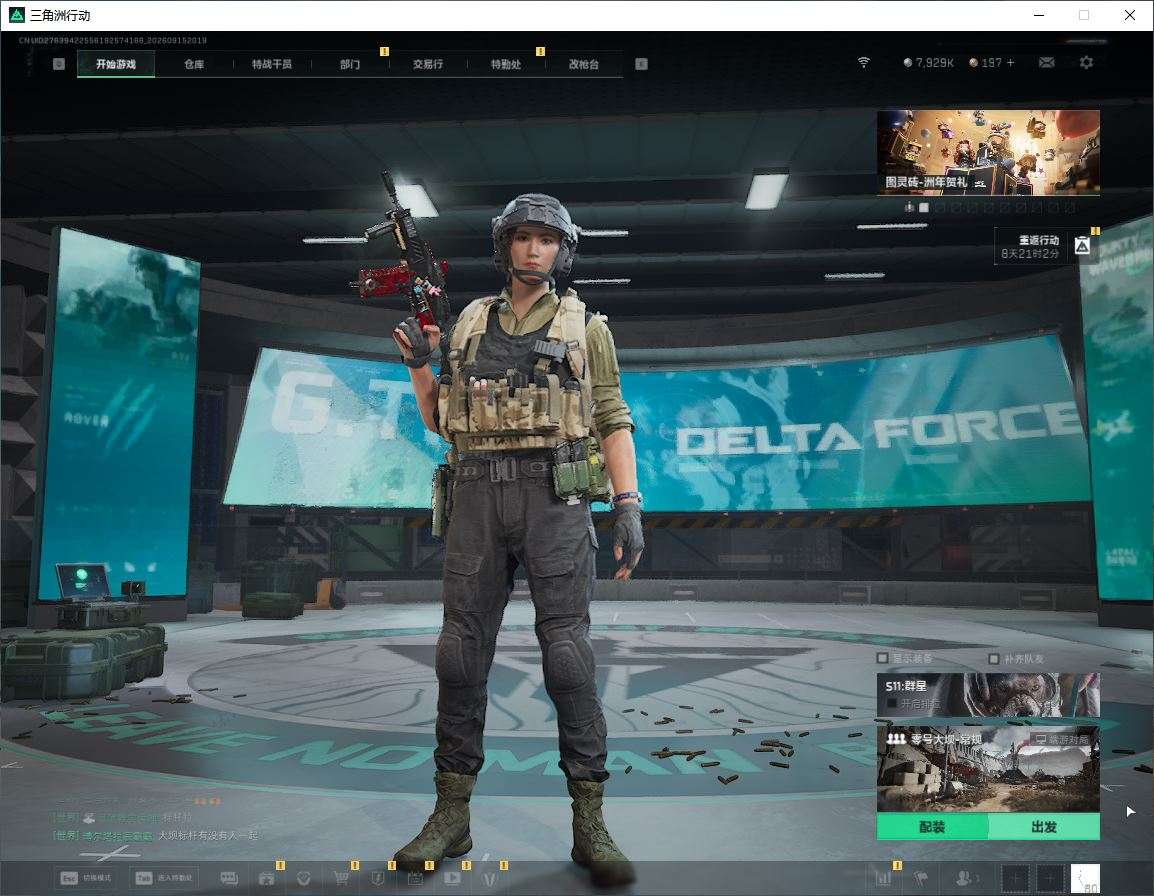Open the 特战干员 tab
This screenshot has height=896, width=1154.
coord(272,64)
